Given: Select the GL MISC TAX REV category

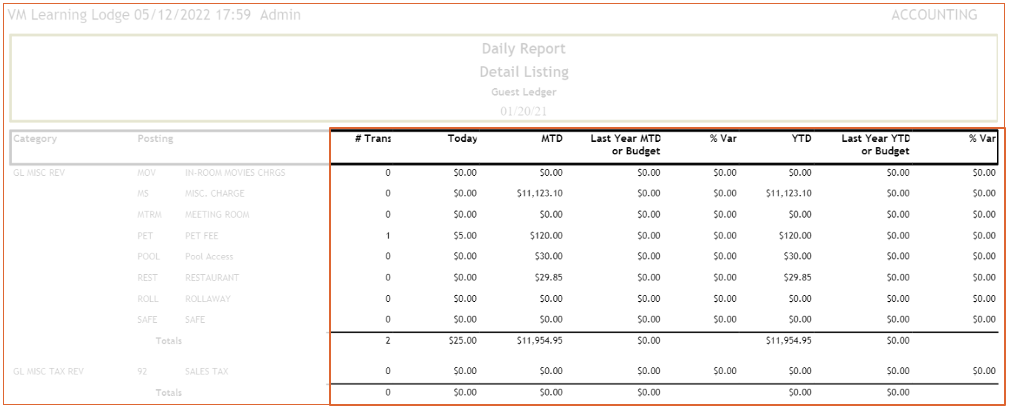Looking at the screenshot, I should click(x=48, y=372).
